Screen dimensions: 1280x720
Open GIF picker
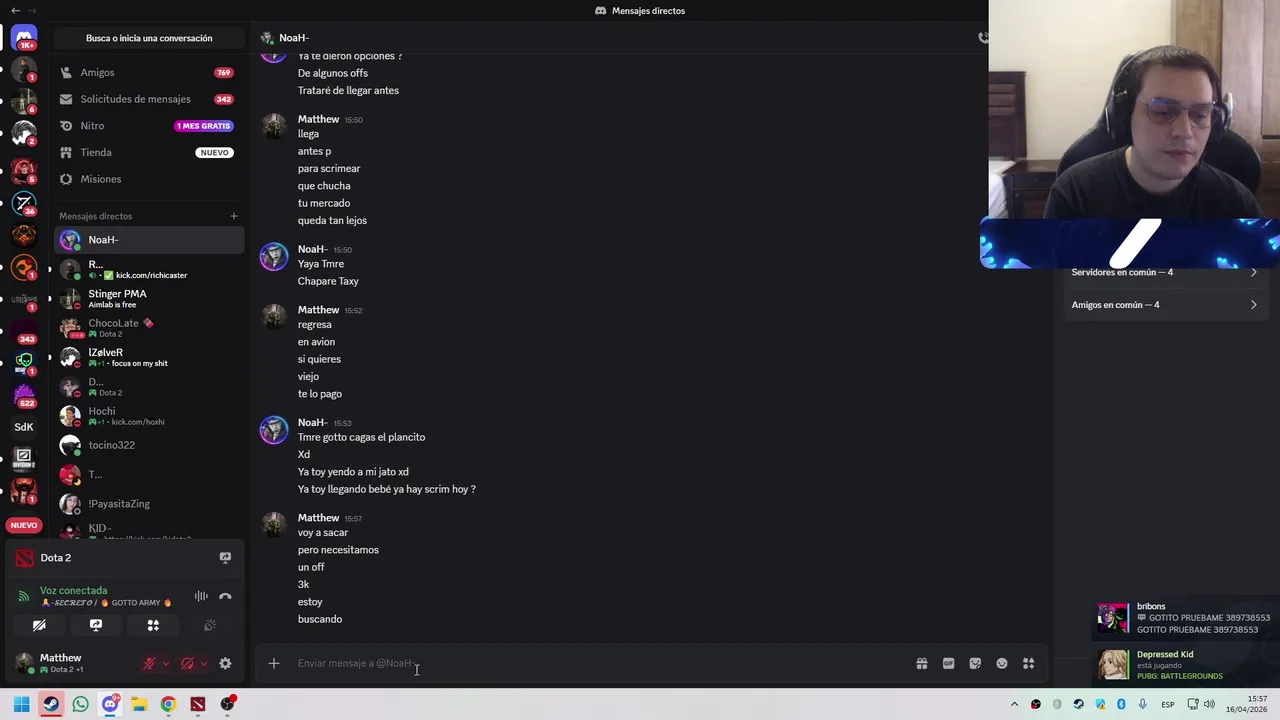tap(948, 663)
